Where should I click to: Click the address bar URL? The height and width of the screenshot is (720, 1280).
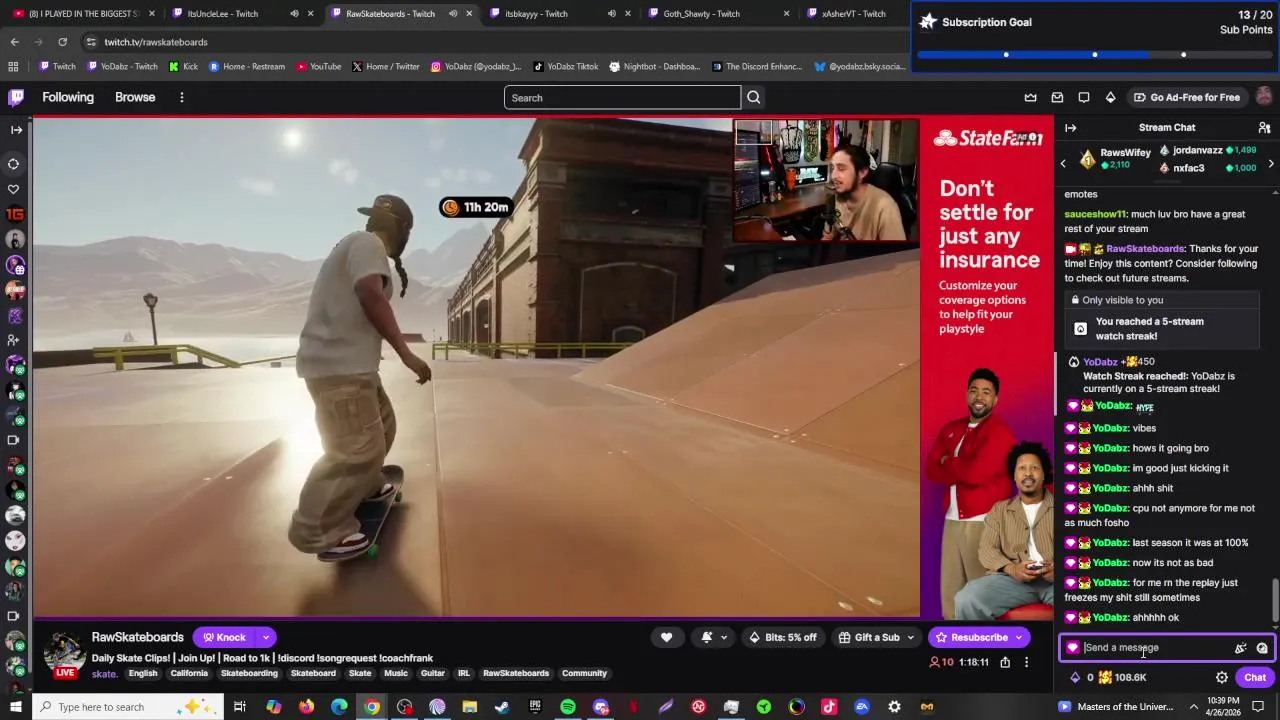coord(156,42)
